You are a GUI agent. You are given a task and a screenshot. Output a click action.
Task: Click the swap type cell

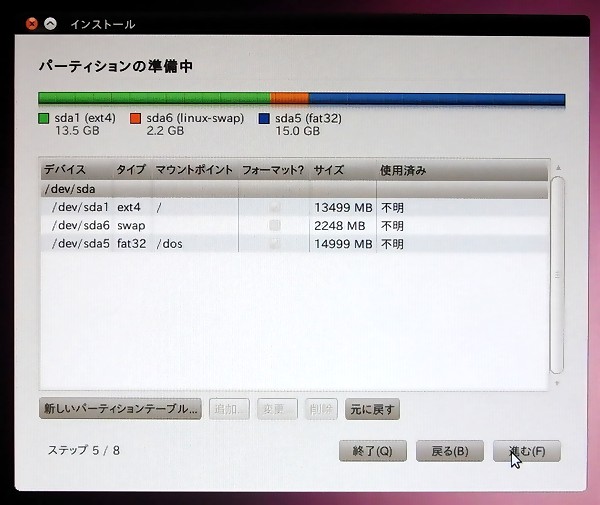(x=131, y=226)
